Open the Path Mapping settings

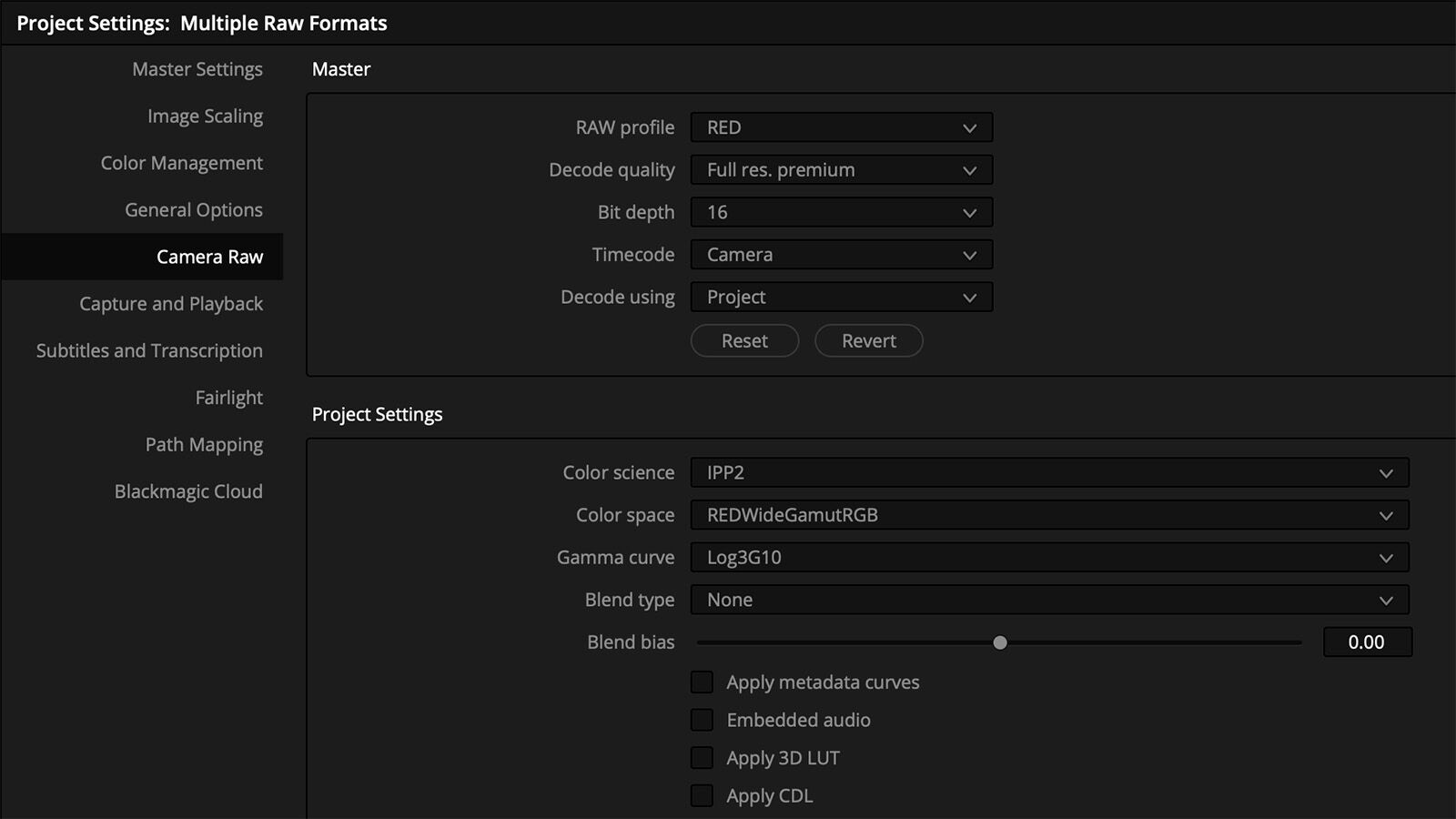[x=203, y=444]
